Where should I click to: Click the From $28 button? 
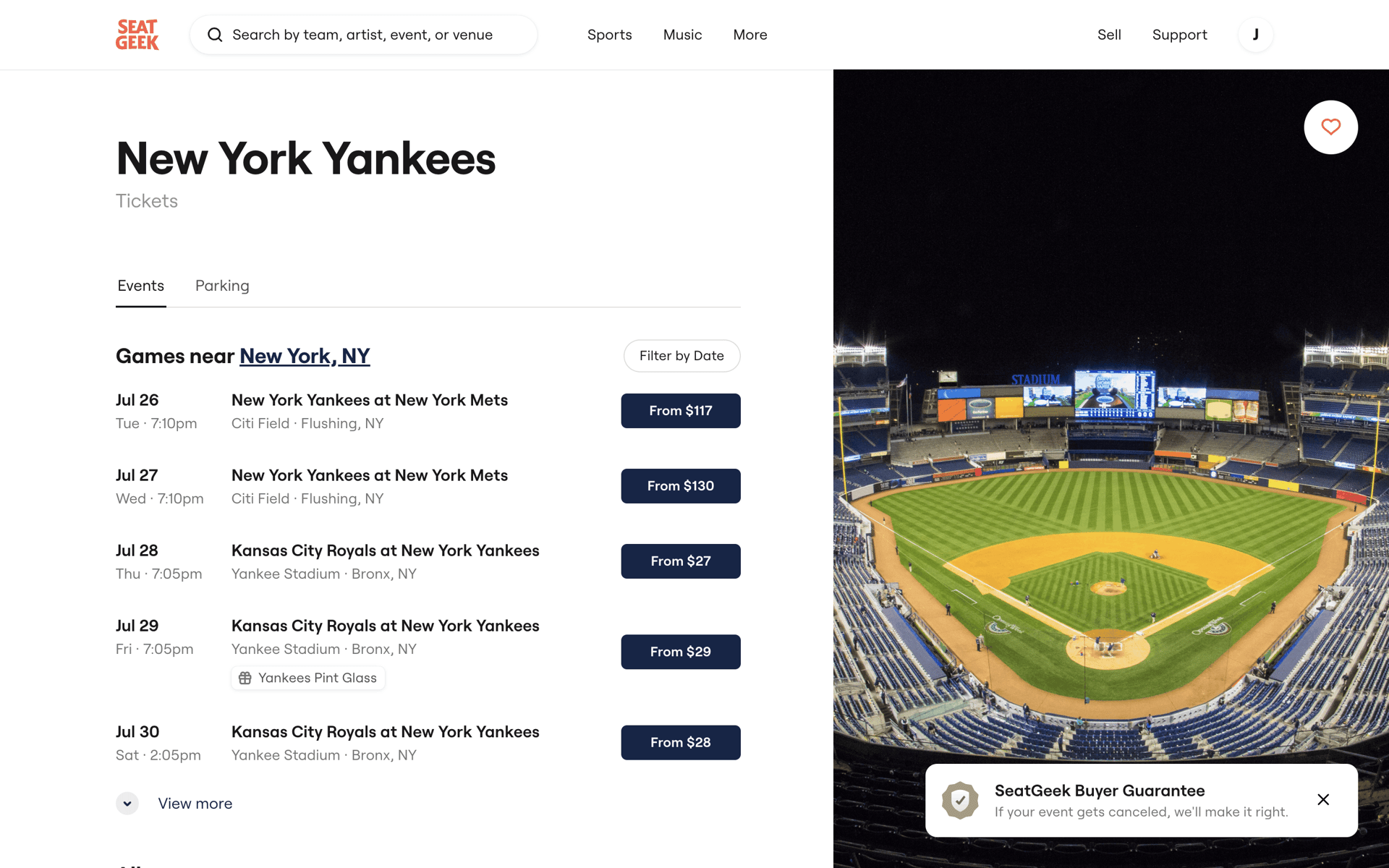pyautogui.click(x=681, y=743)
